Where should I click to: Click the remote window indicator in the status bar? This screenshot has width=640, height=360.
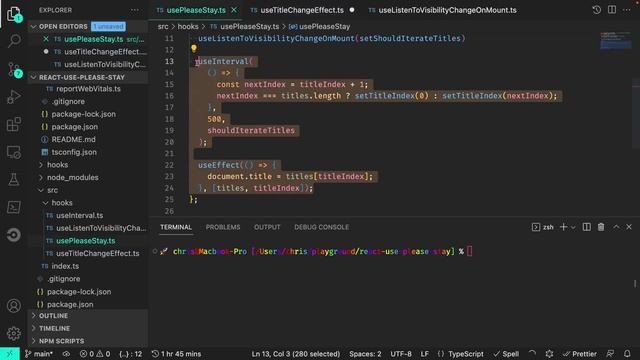10,353
